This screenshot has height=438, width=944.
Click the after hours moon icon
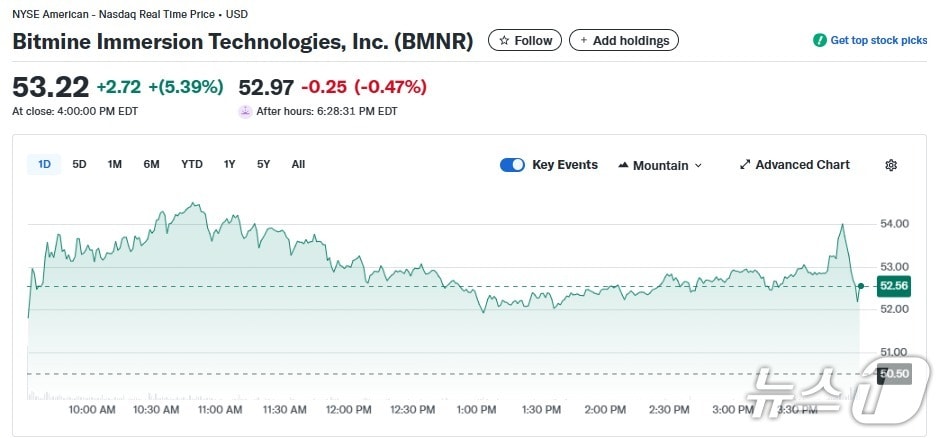click(245, 111)
